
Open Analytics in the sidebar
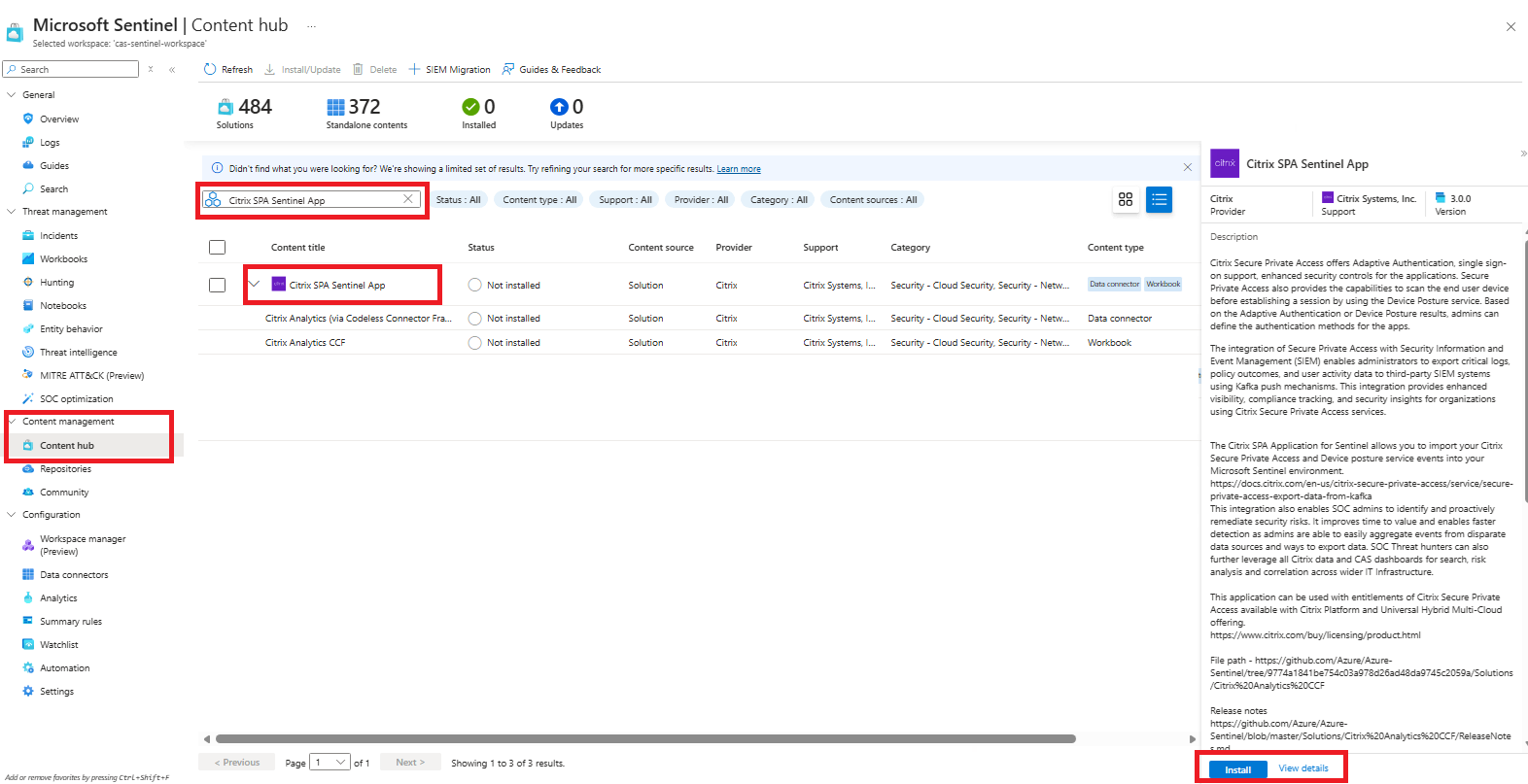58,598
